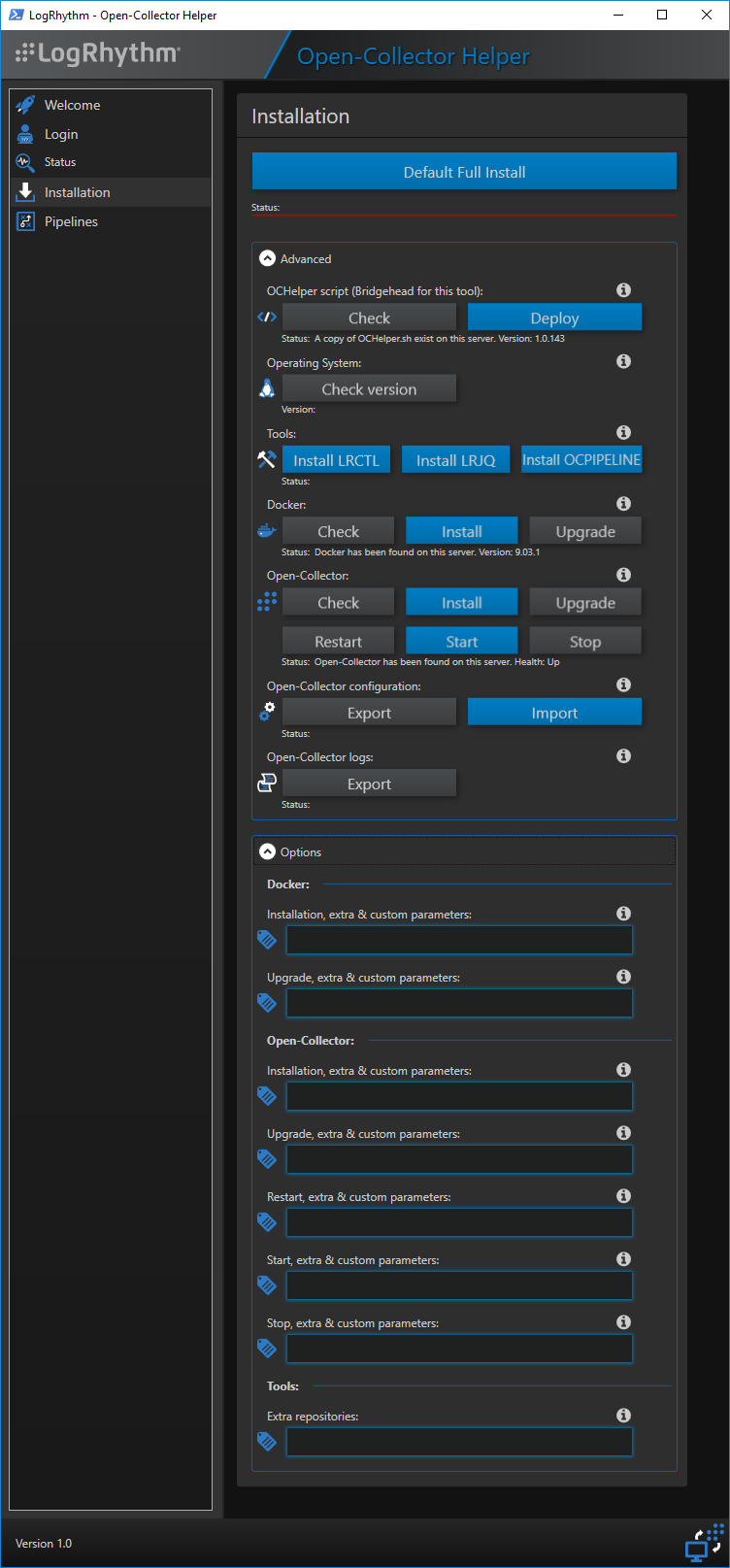This screenshot has height=1568, width=730.
Task: Click the Docker Check button
Action: pyautogui.click(x=338, y=531)
